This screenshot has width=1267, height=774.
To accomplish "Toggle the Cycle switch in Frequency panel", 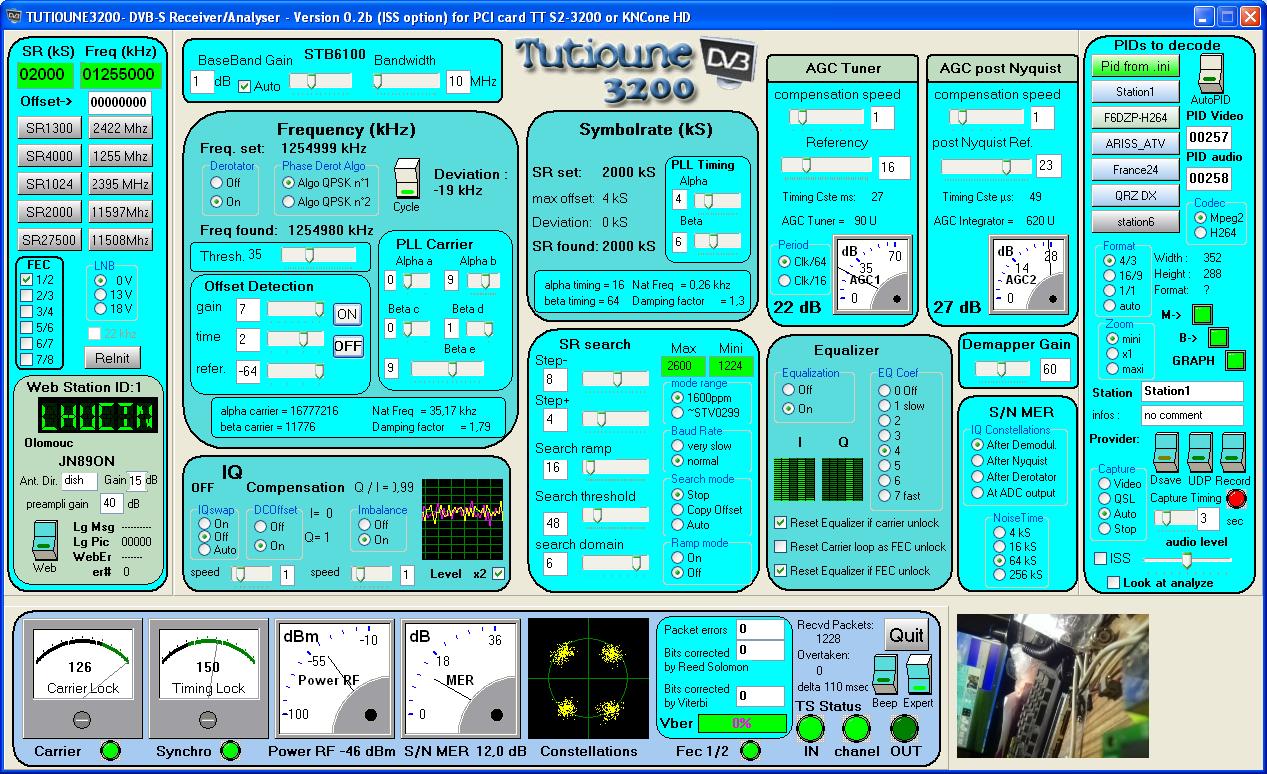I will [407, 178].
